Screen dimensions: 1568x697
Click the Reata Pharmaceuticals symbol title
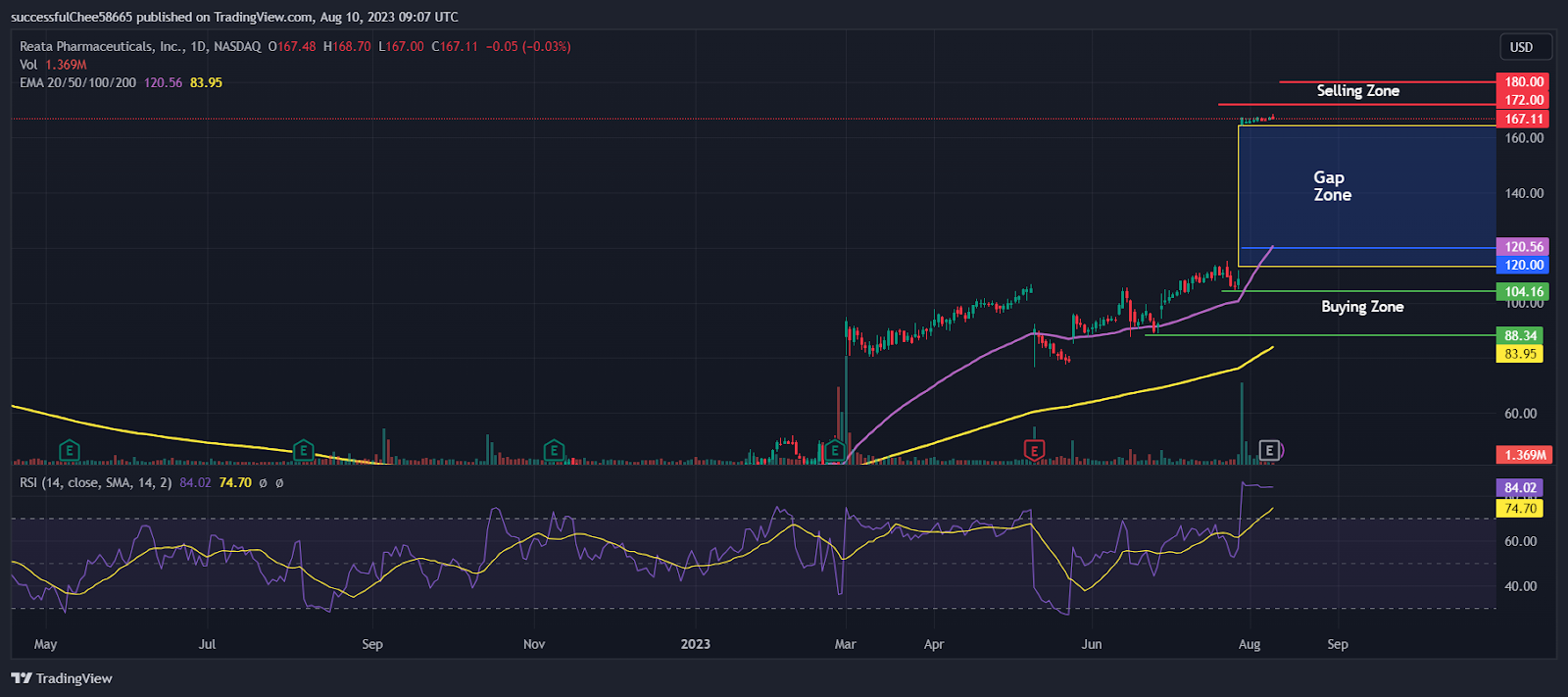140,46
